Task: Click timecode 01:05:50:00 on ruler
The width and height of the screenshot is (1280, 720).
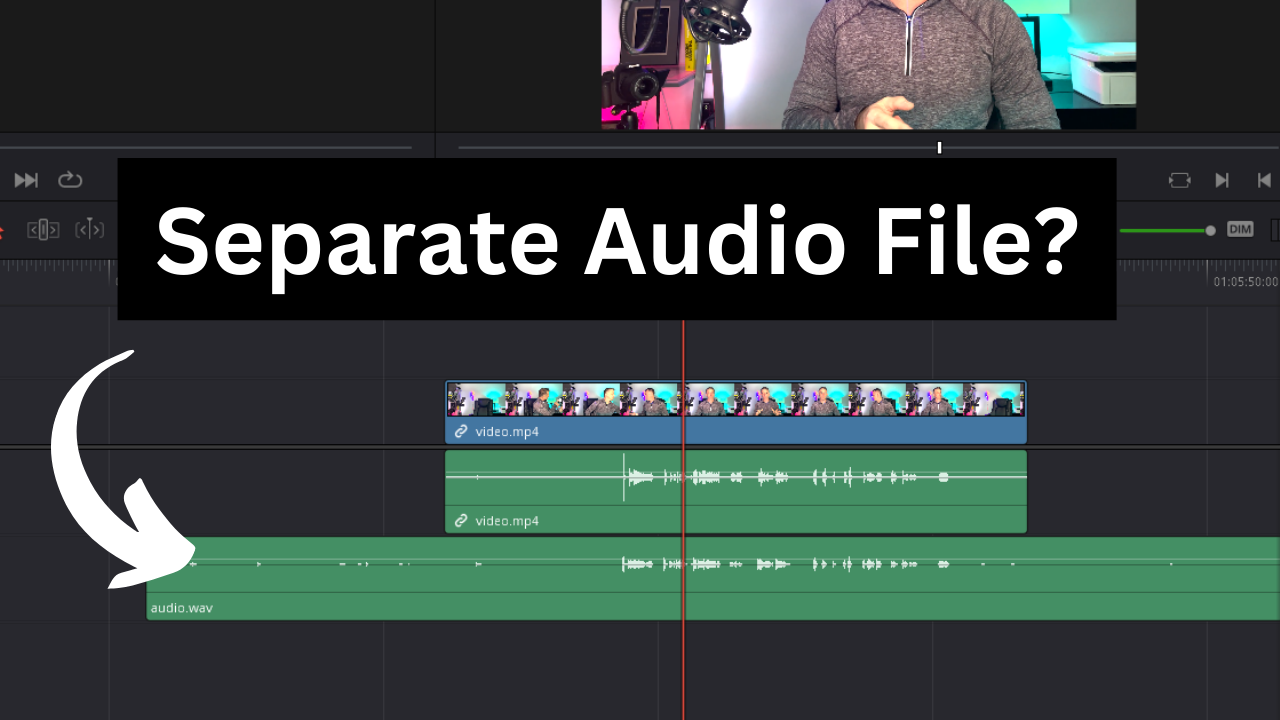Action: point(1245,282)
